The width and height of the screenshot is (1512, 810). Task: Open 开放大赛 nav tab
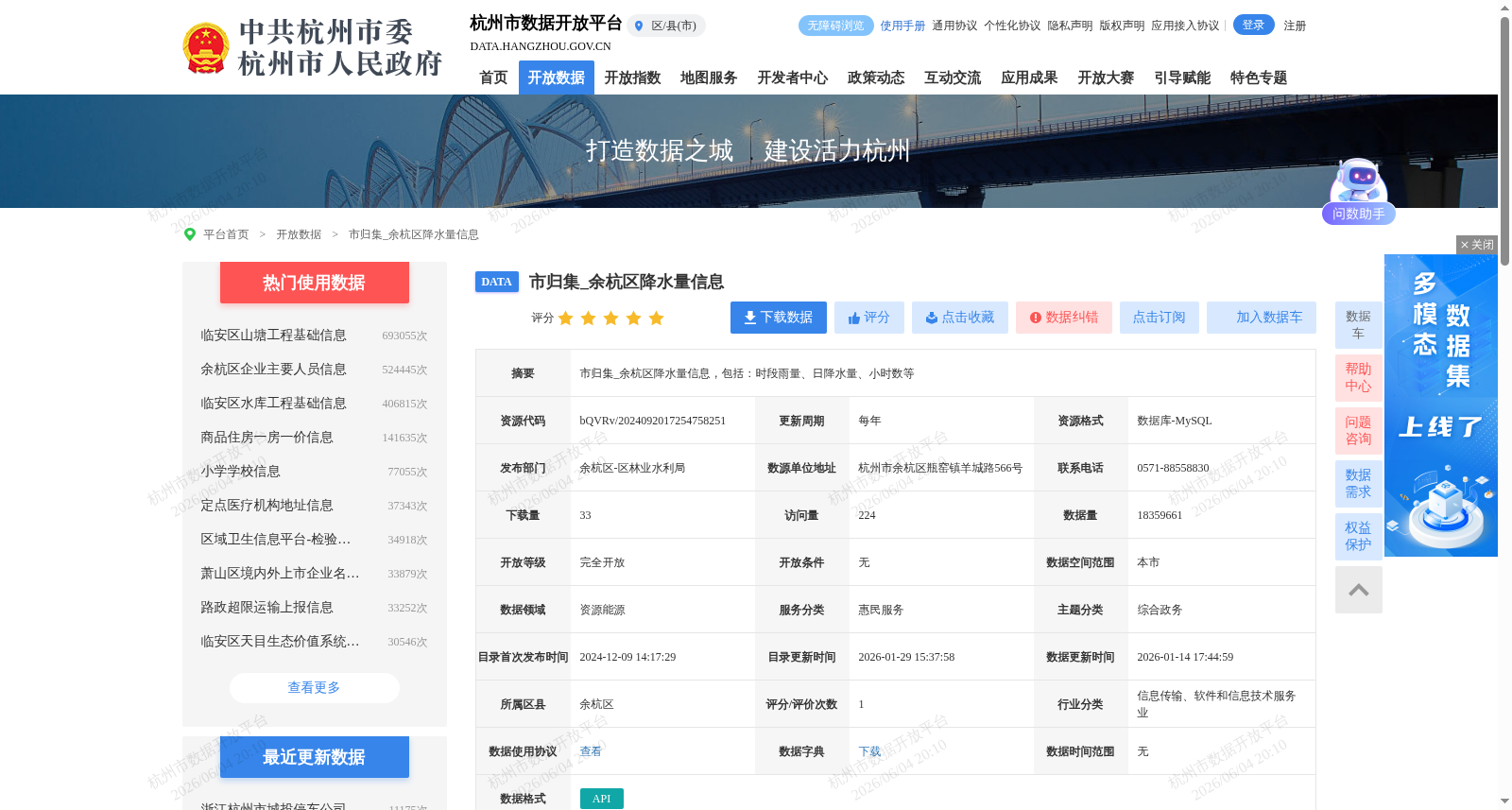click(1106, 78)
